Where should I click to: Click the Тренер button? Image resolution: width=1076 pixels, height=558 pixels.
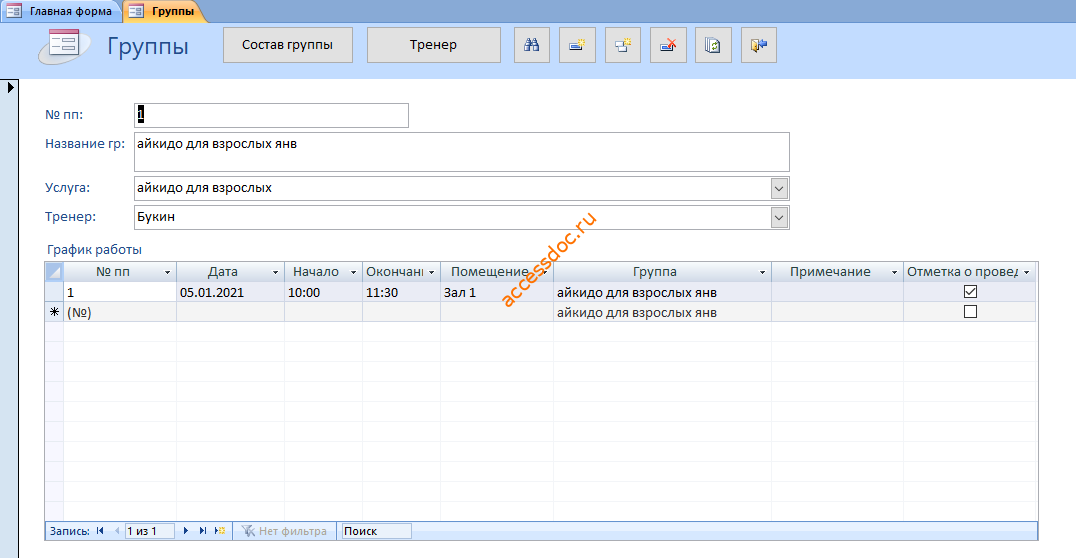tap(434, 45)
